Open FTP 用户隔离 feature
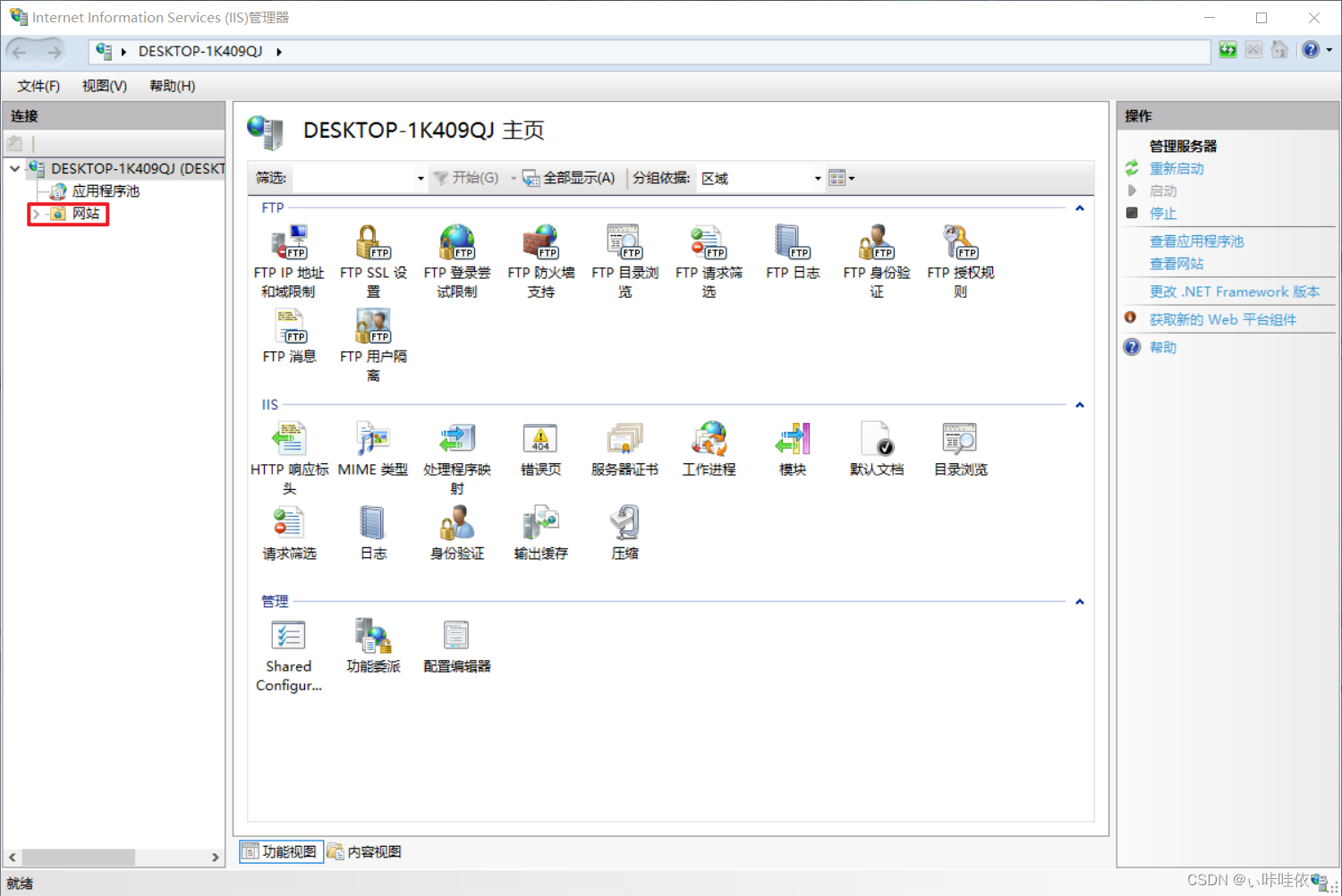 tap(373, 345)
